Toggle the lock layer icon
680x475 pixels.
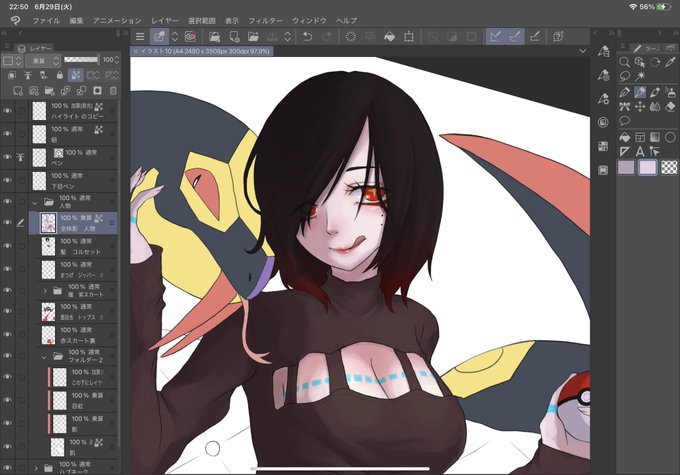point(59,75)
